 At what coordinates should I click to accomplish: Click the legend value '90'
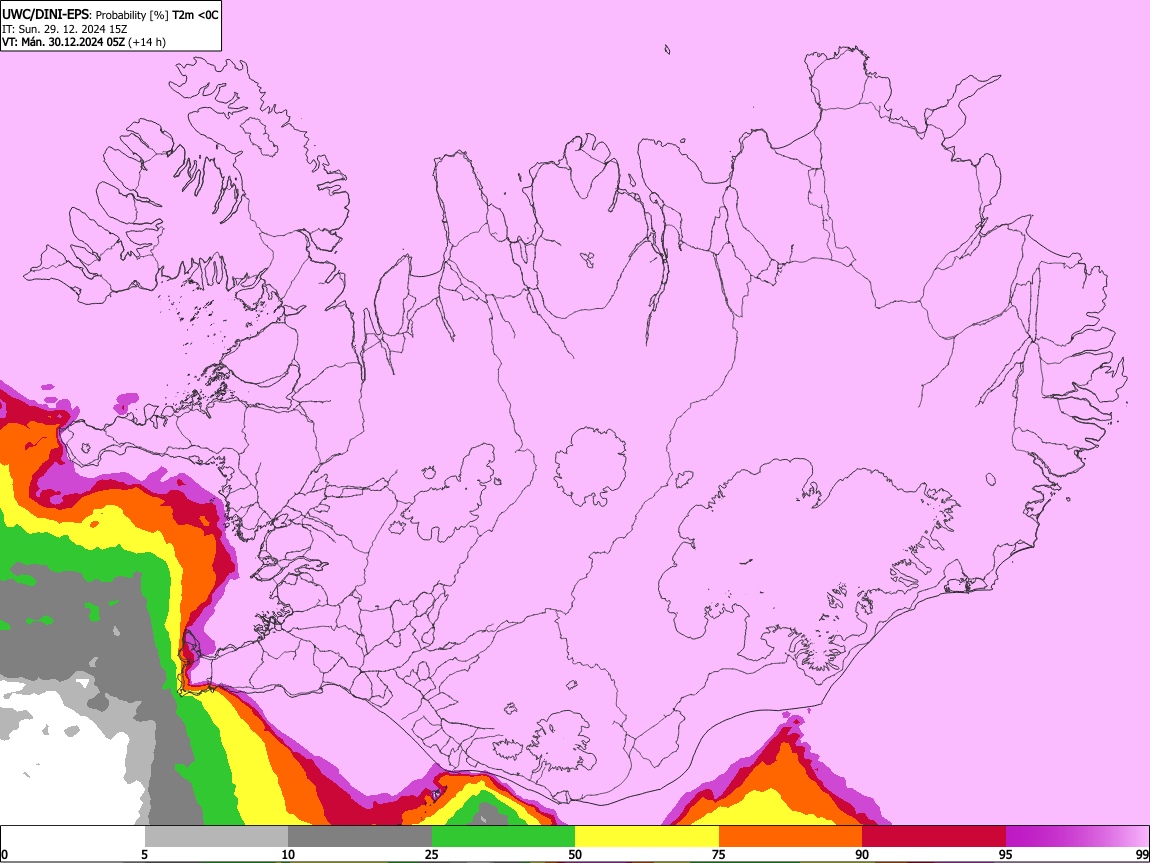pos(862,854)
